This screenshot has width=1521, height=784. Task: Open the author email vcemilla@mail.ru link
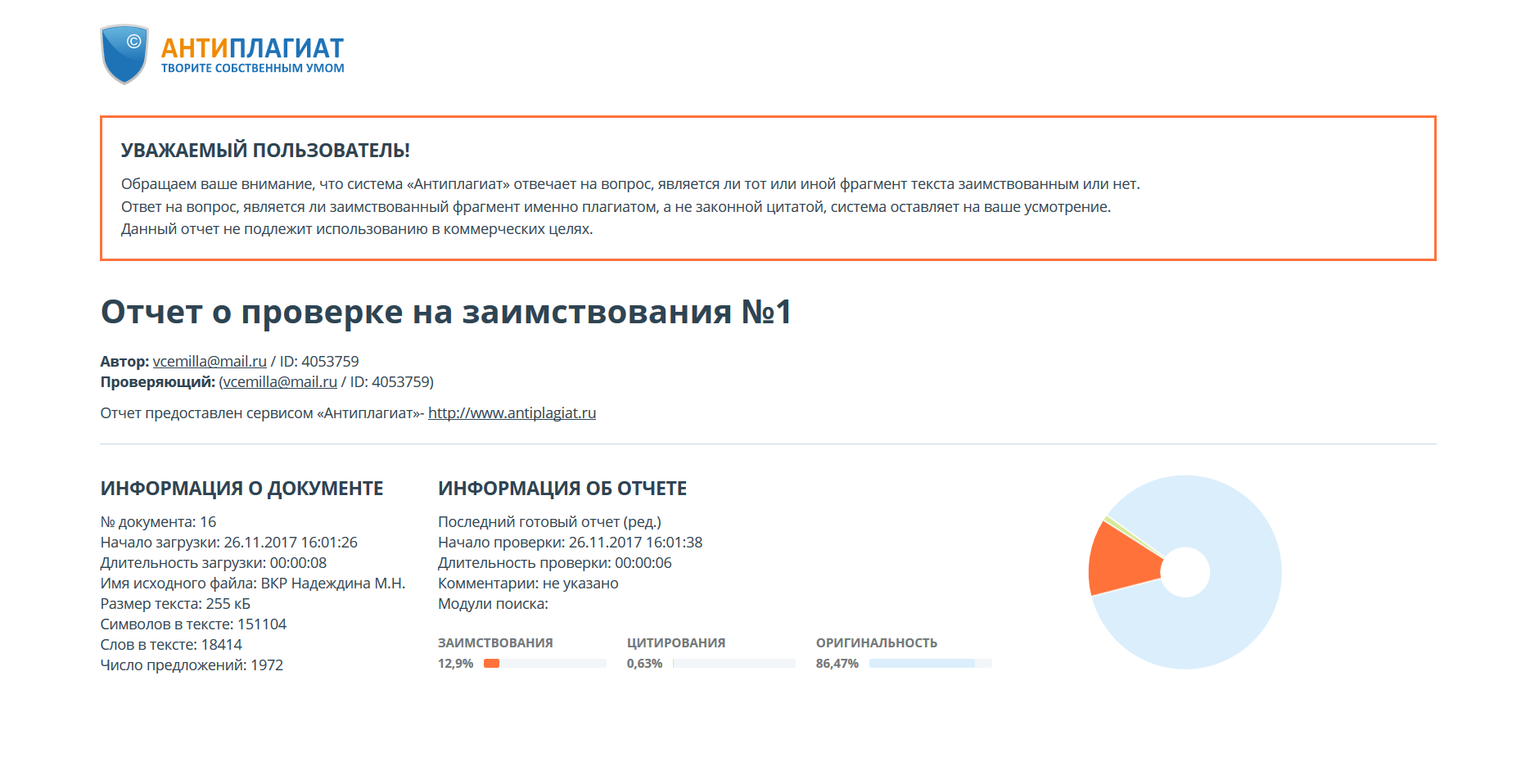(x=210, y=362)
